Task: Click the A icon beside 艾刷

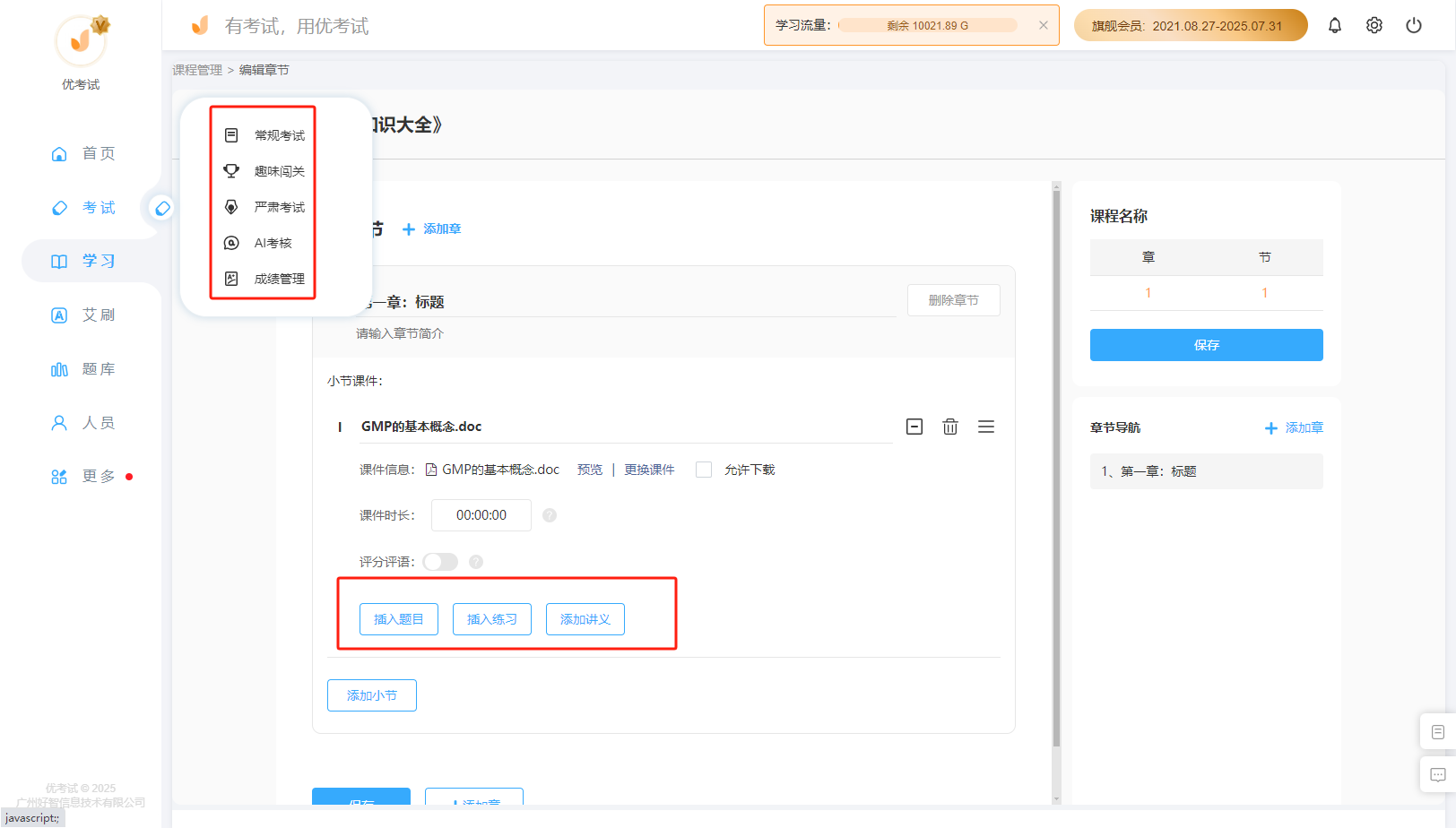Action: click(x=59, y=315)
